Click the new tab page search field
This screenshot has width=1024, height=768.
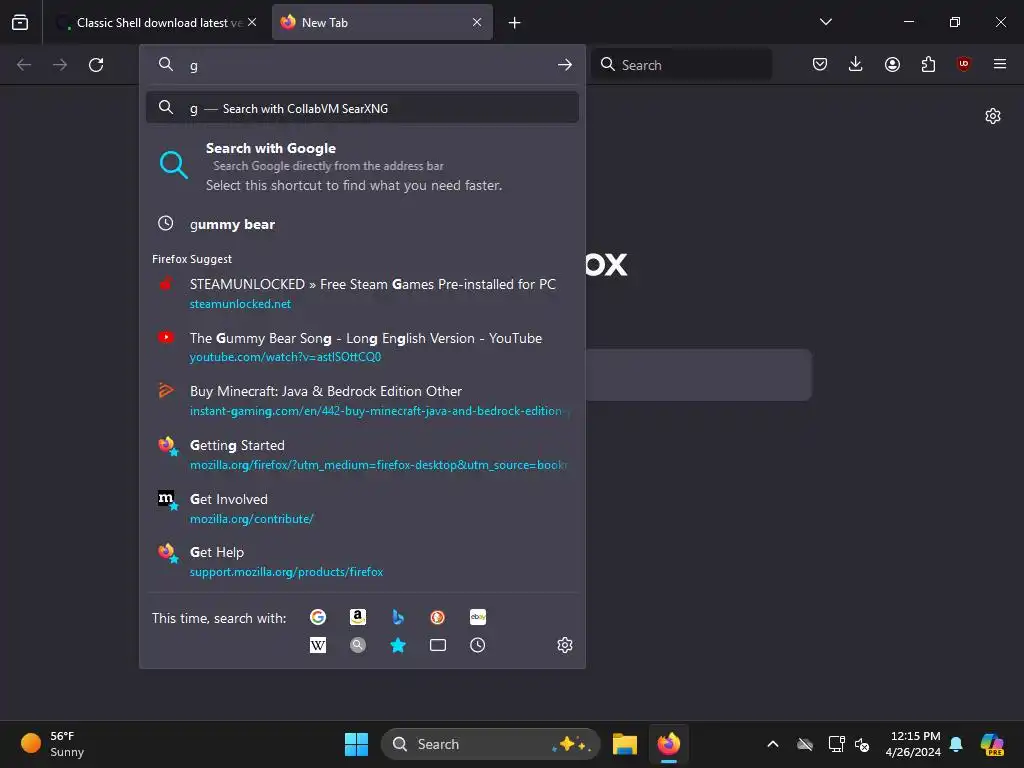click(x=698, y=375)
